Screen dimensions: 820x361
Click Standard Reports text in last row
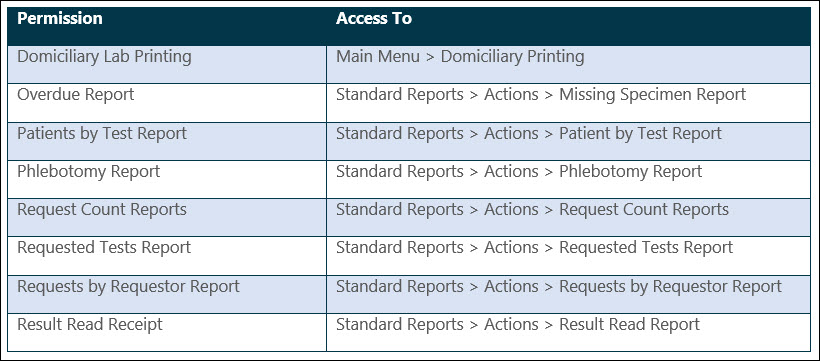coord(400,324)
